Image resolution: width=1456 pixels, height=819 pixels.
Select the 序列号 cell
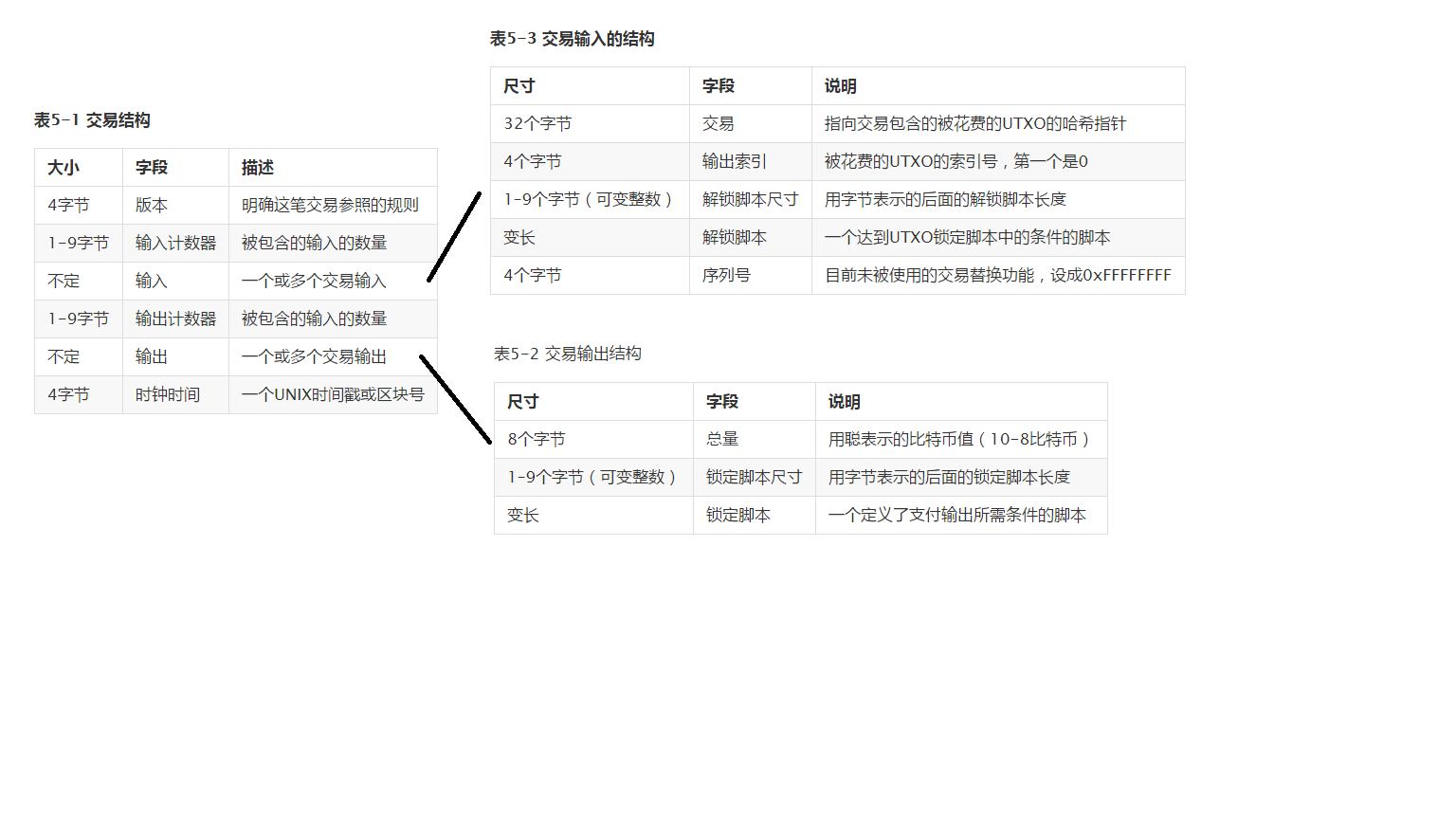751,276
